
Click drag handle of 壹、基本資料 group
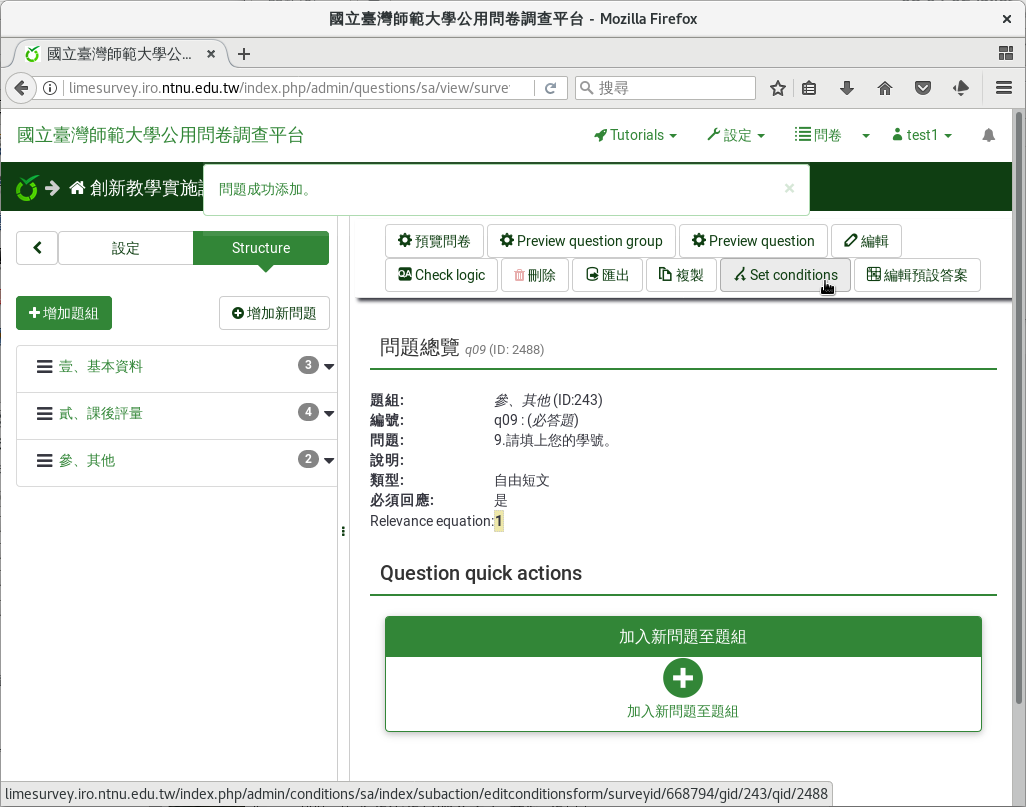44,367
